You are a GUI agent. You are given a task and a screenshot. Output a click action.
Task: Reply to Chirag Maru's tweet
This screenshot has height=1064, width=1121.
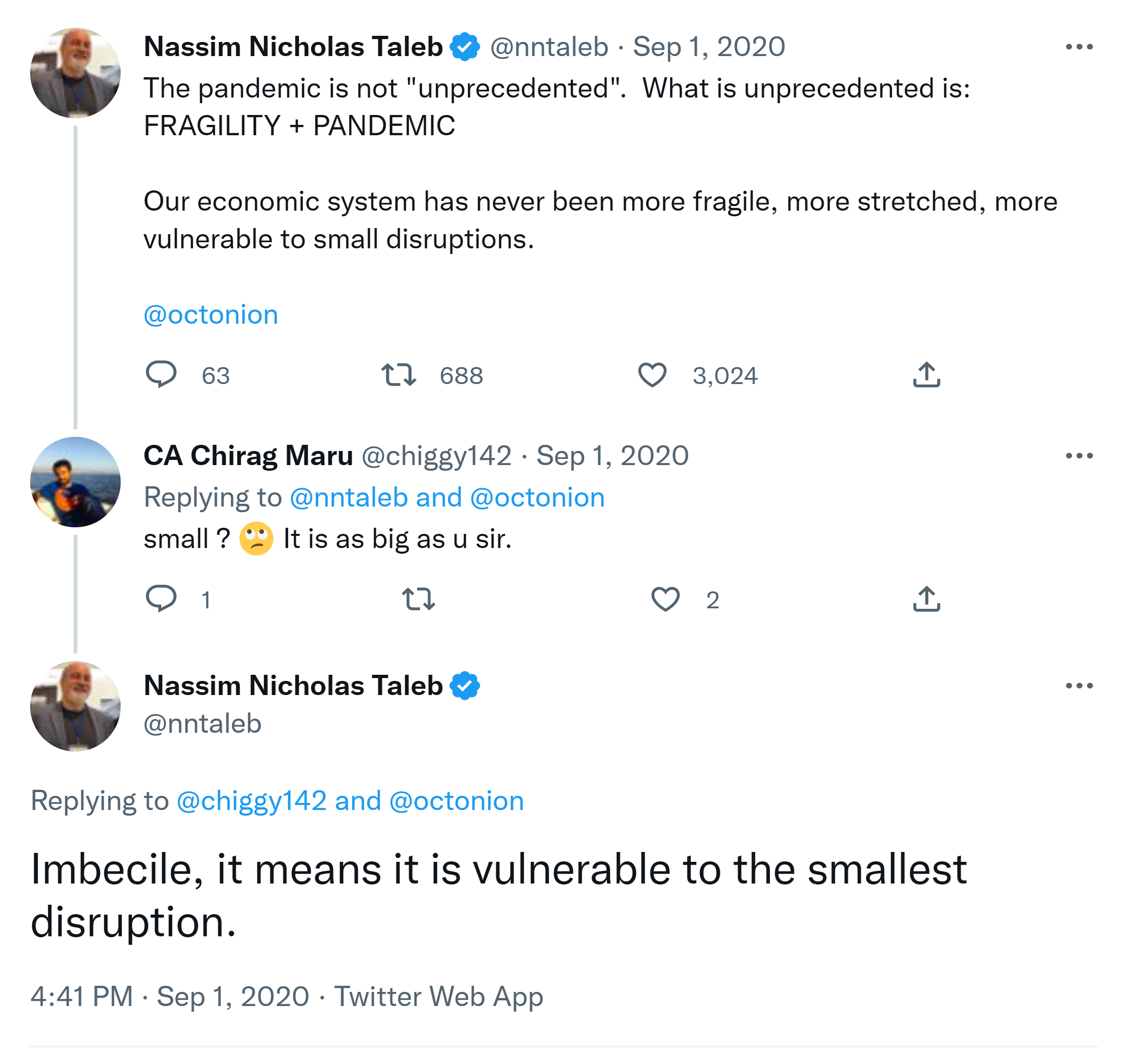pyautogui.click(x=161, y=598)
